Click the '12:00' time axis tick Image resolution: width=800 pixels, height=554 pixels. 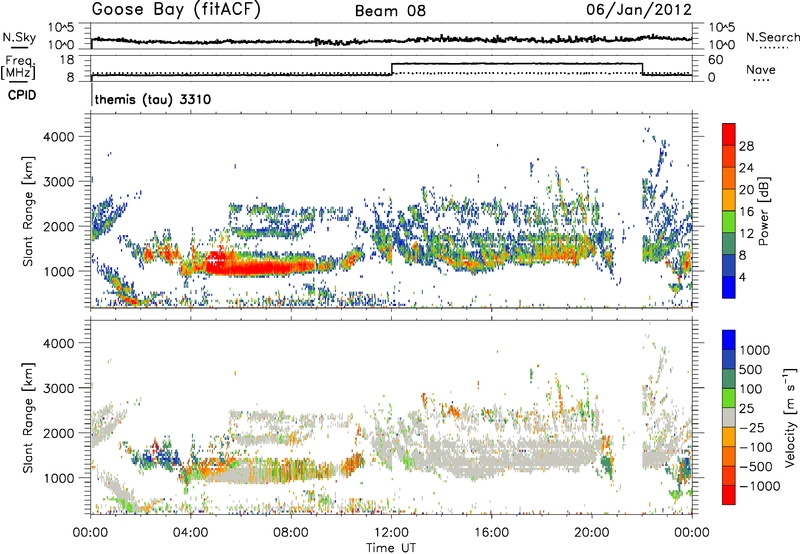[x=391, y=533]
